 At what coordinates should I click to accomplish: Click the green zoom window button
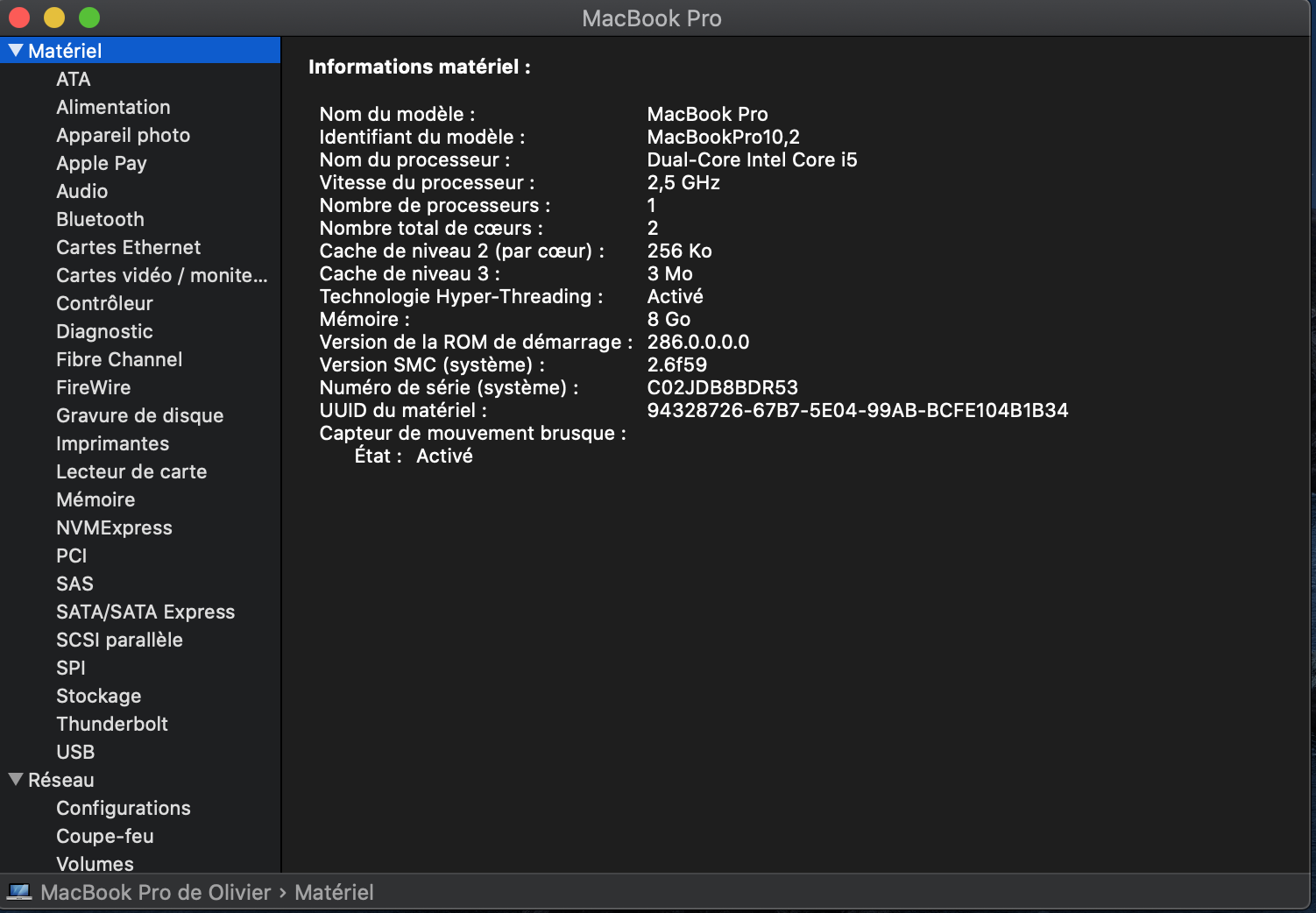pos(89,18)
